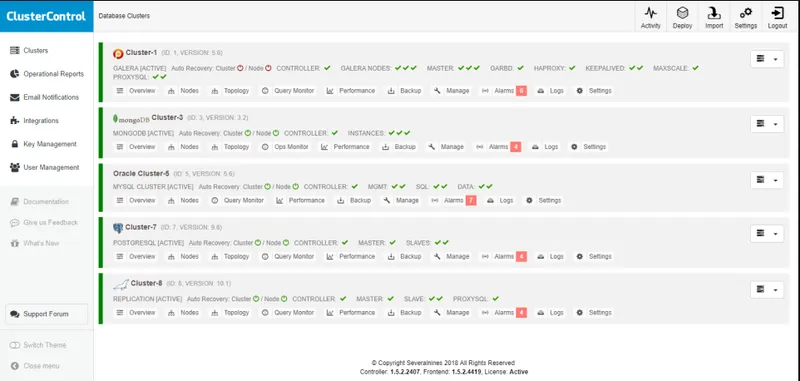Click the ClusterControl logo
This screenshot has height=381, width=800.
pyautogui.click(x=46, y=16)
